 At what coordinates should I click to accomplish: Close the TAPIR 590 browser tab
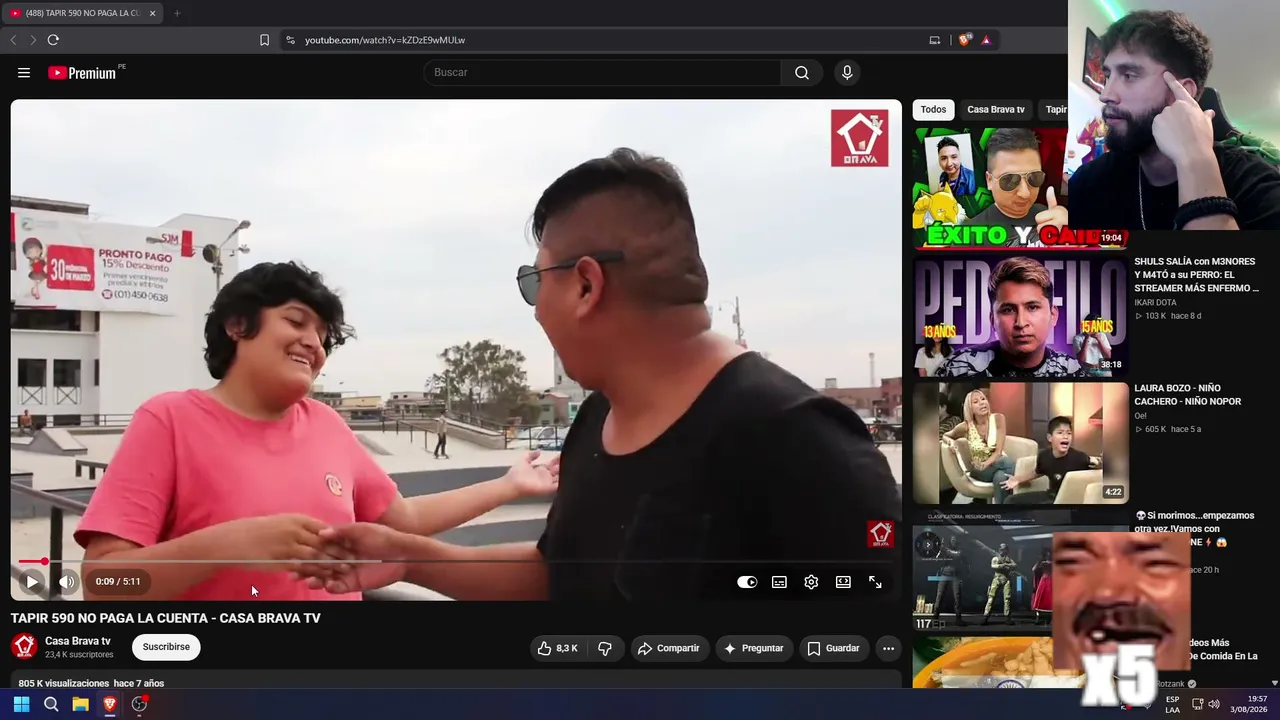pos(152,13)
